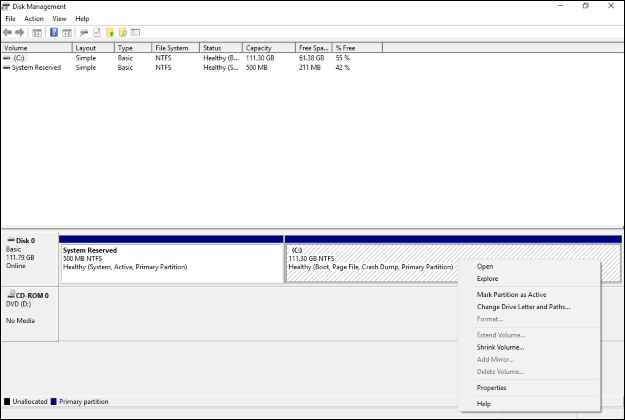Viewport: 625px width, 420px height.
Task: Click the (C:) volume row icon
Action: [6, 58]
